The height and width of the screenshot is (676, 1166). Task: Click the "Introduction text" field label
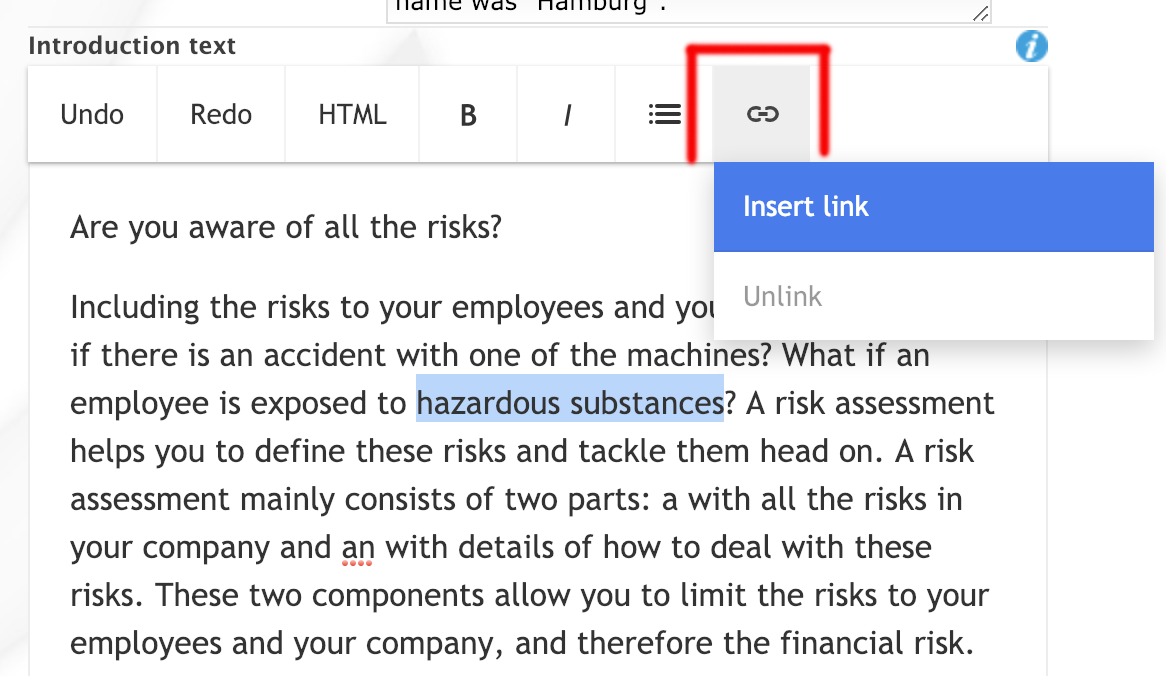pyautogui.click(x=132, y=46)
